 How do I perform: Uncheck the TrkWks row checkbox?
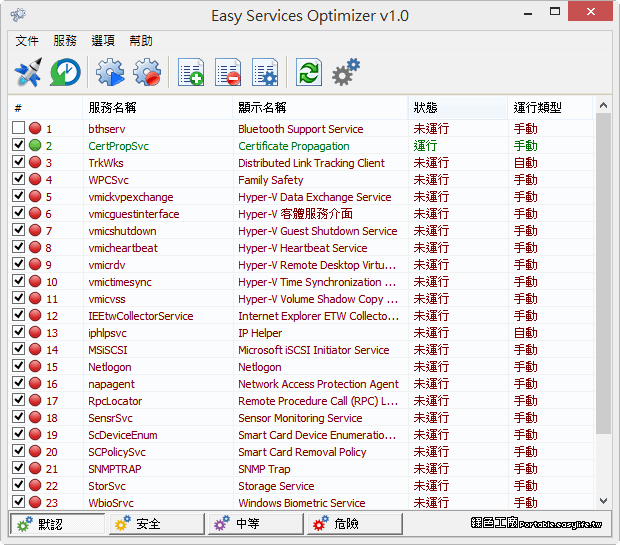[18, 162]
